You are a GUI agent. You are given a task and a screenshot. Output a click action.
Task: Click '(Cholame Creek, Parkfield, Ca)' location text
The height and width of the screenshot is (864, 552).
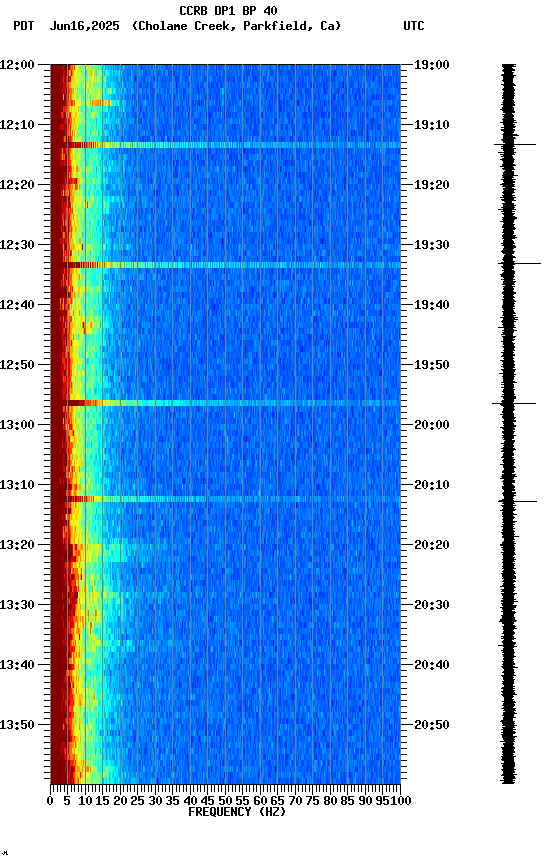coord(236,26)
